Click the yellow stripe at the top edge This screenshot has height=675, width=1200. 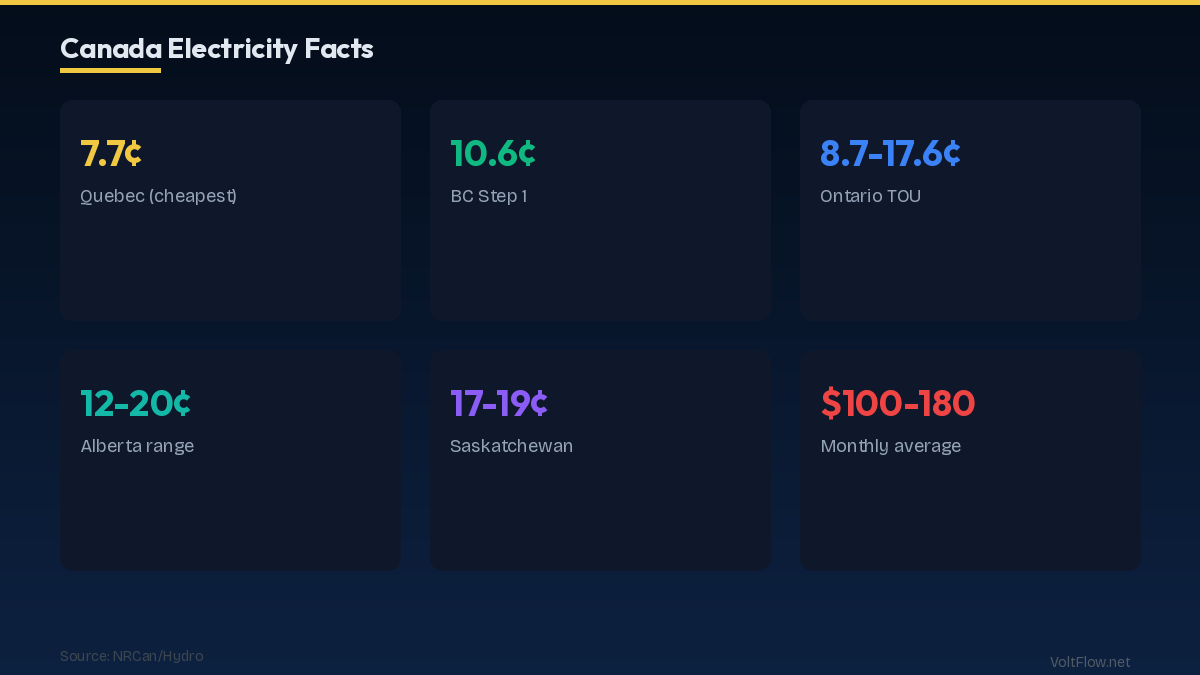tap(600, 4)
